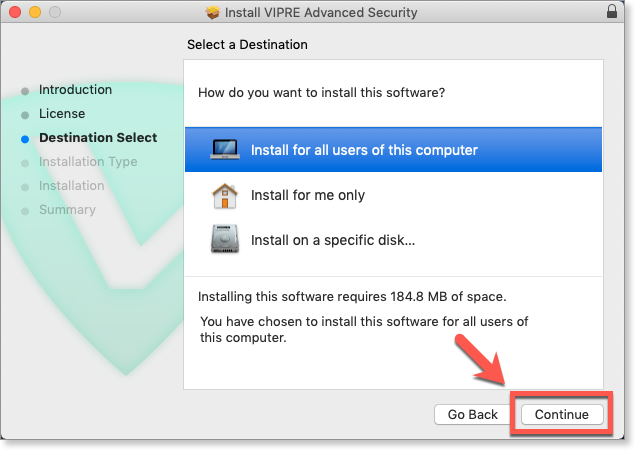This screenshot has width=635, height=450.
Task: Pick Install on a specific disk option
Action: [x=333, y=240]
